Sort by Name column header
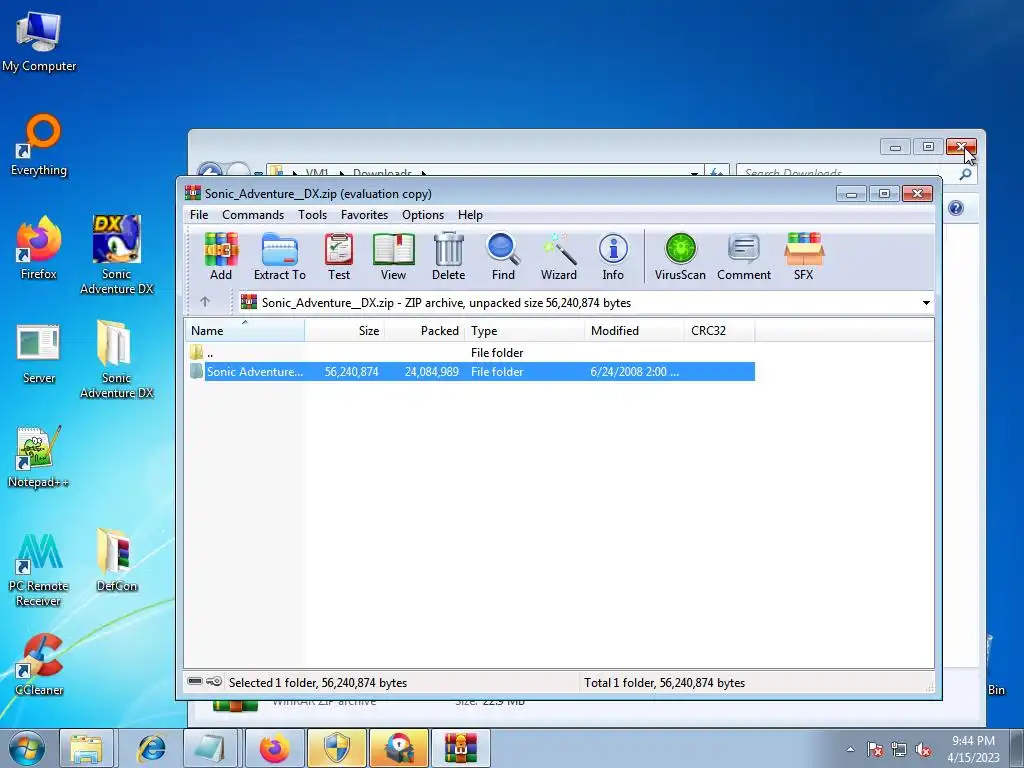Screen dimensions: 1024x768 244,330
